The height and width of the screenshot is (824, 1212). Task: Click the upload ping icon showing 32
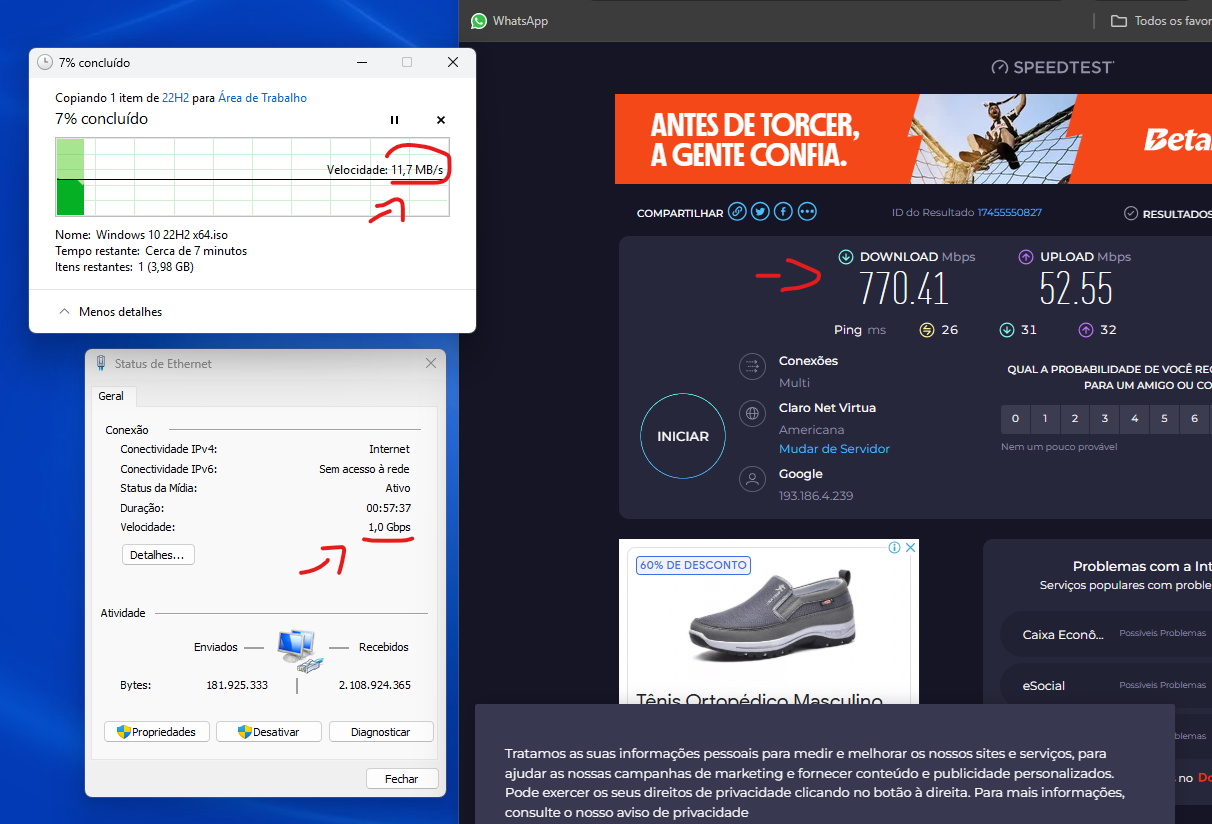click(x=1085, y=330)
